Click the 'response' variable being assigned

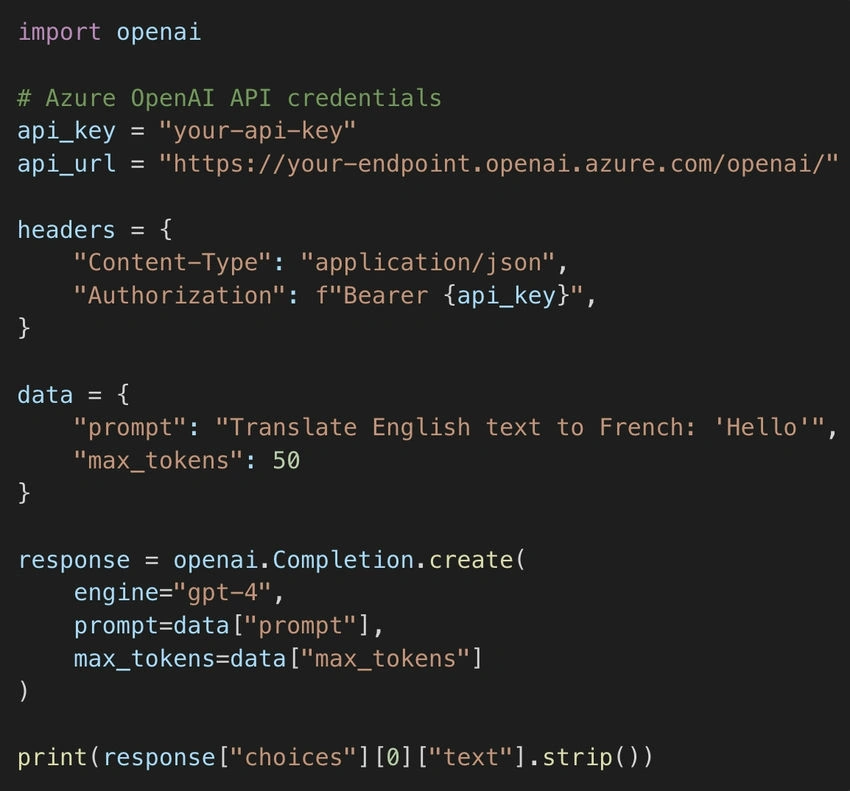pos(74,560)
